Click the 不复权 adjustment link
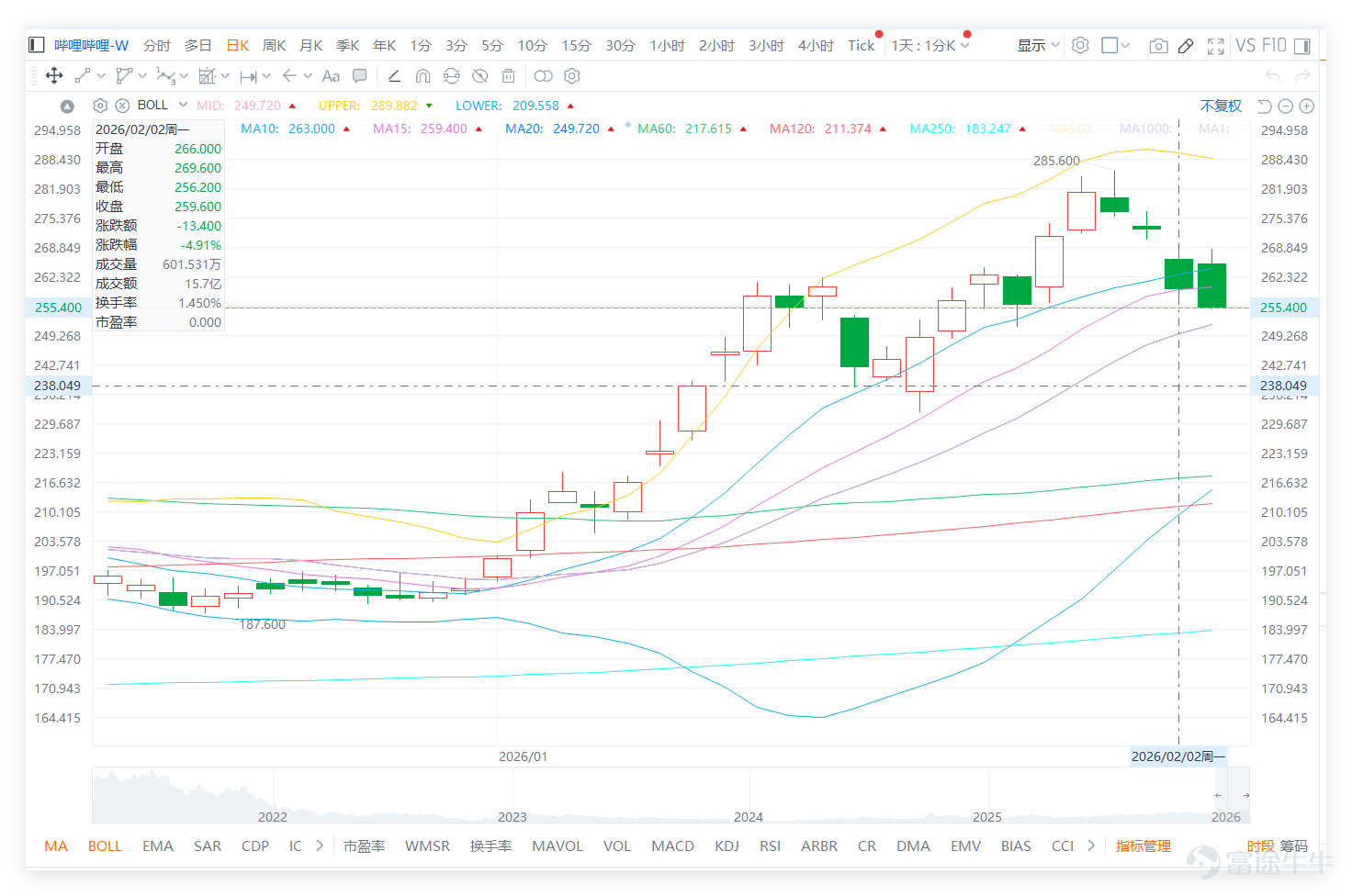 [x=1221, y=106]
